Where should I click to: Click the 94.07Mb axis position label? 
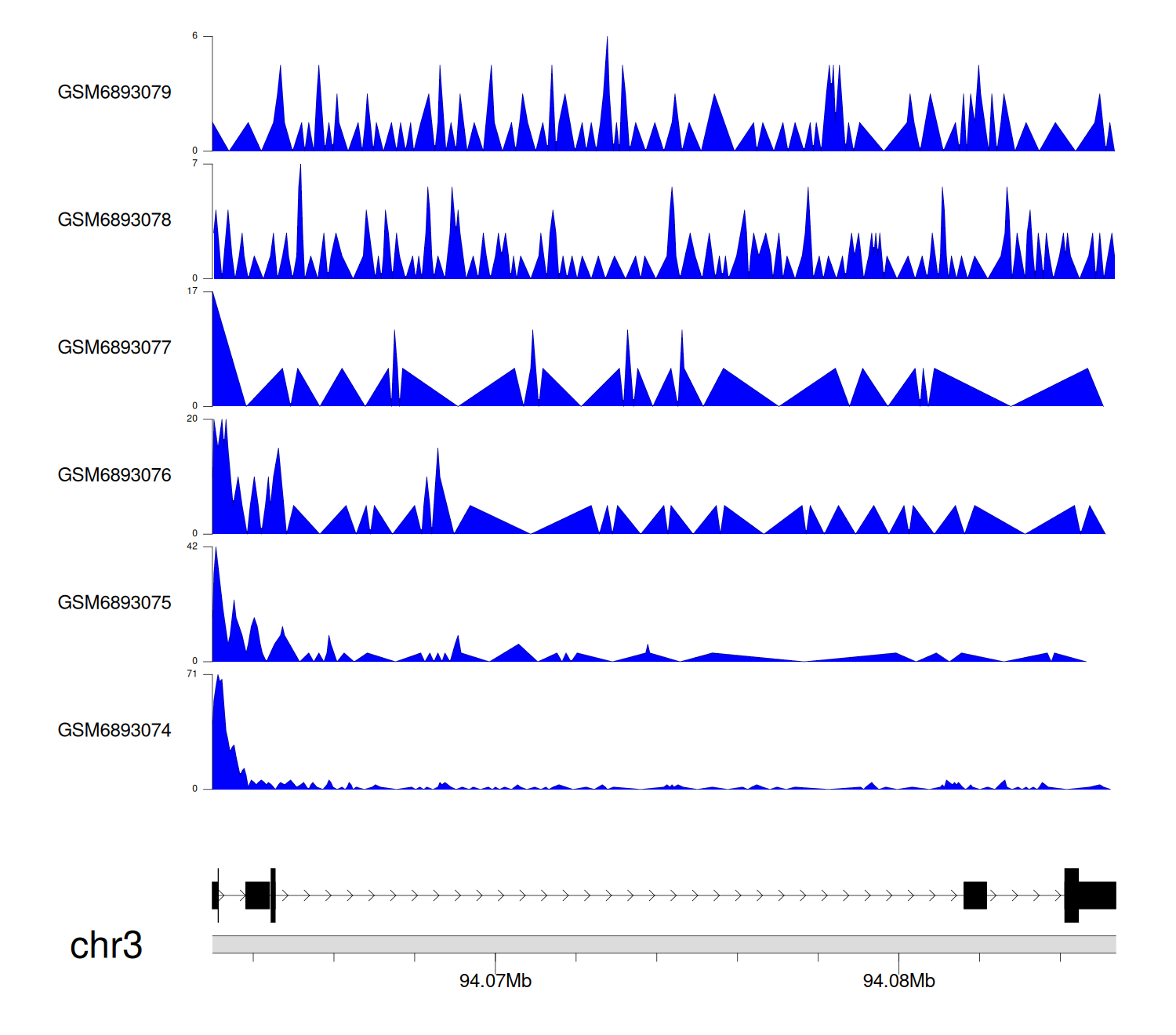click(x=495, y=981)
